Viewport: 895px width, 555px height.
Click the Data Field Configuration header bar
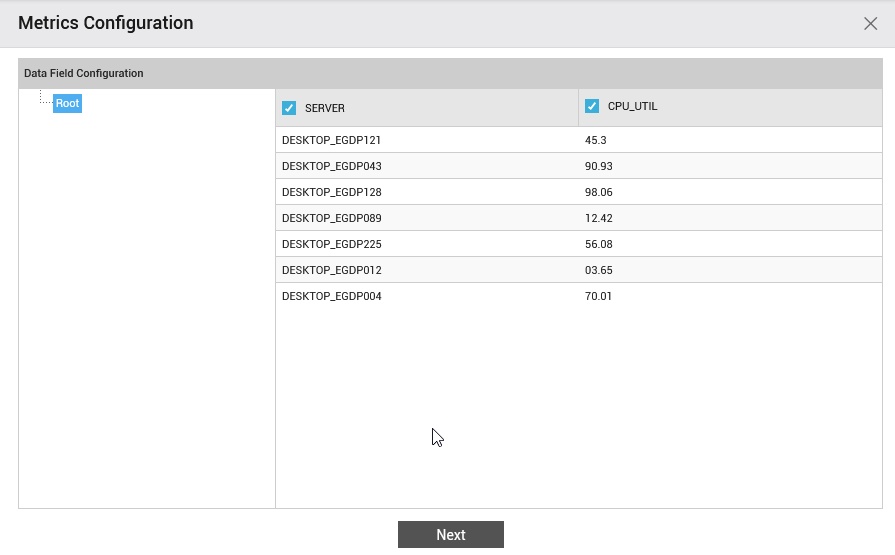(450, 73)
